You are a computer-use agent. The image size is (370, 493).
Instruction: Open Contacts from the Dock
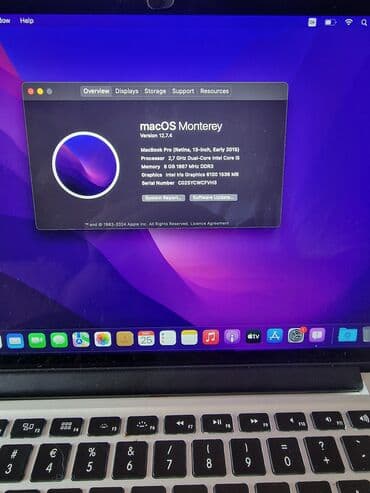click(x=125, y=339)
